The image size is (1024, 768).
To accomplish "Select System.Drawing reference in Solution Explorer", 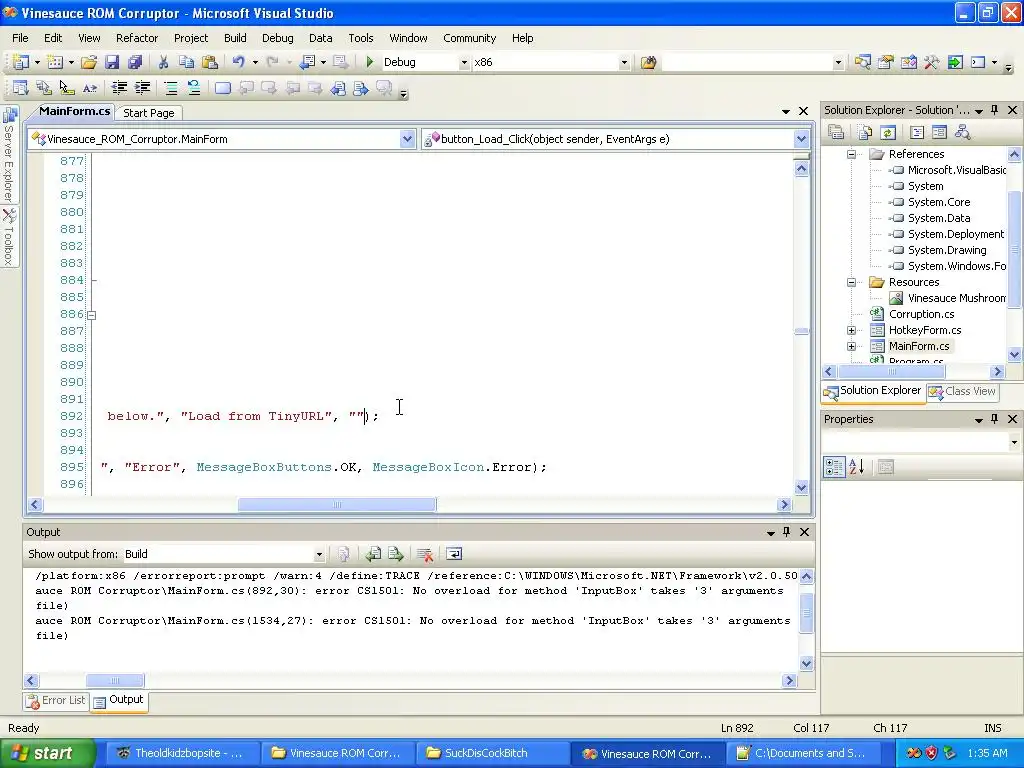I will [x=946, y=250].
